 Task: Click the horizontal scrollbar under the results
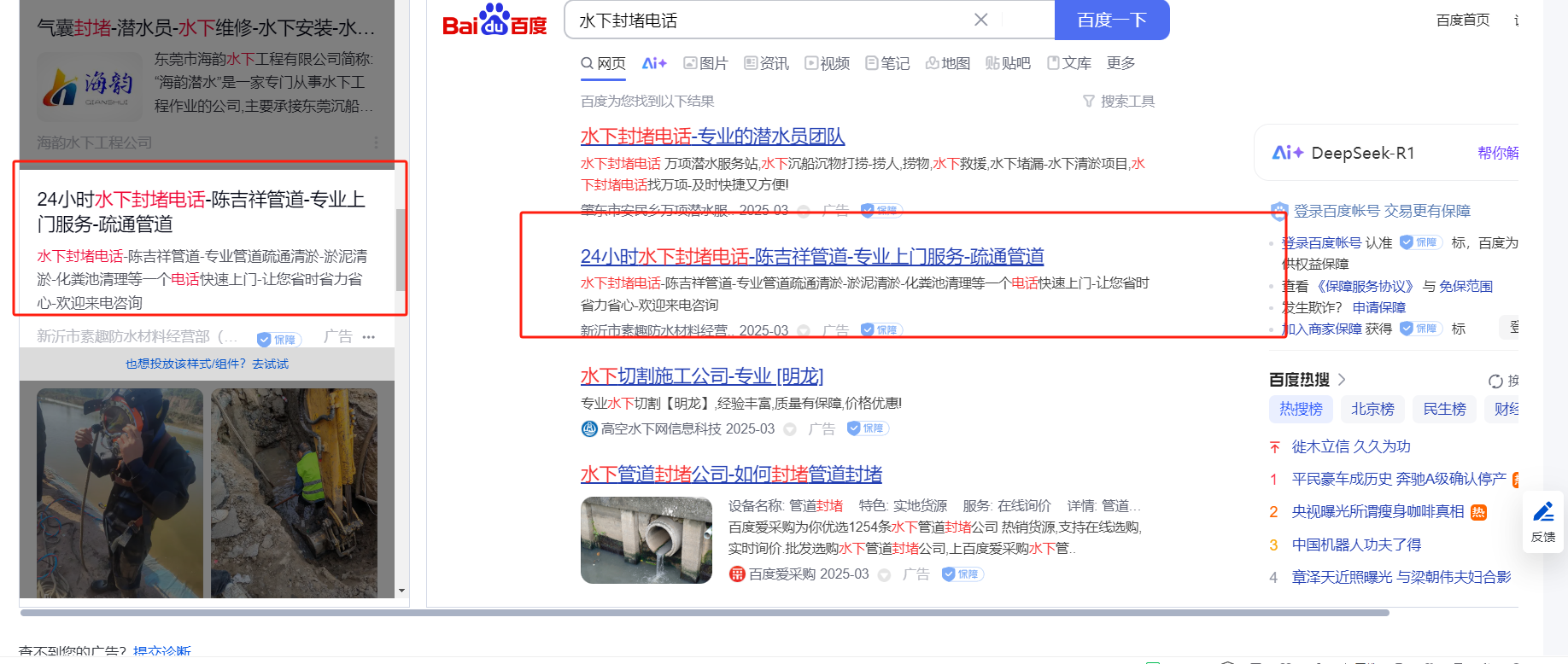pyautogui.click(x=705, y=613)
